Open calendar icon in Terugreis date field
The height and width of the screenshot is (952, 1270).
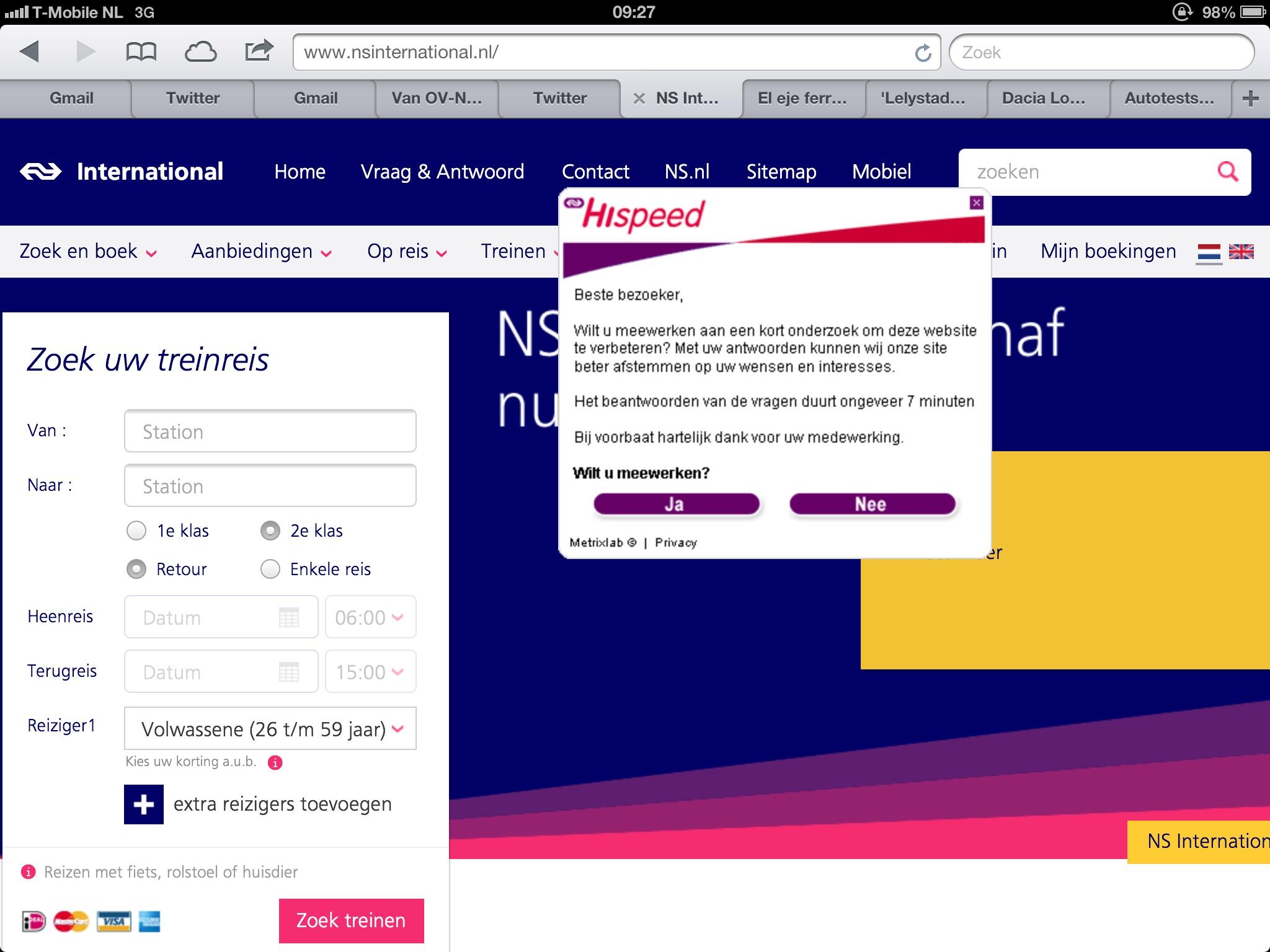289,672
